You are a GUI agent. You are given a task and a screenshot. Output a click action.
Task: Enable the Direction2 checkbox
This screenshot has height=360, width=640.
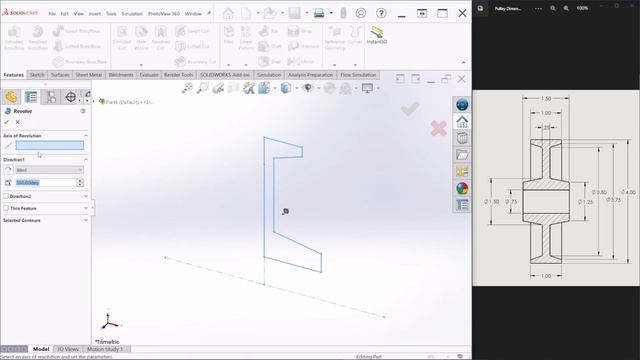[6, 196]
